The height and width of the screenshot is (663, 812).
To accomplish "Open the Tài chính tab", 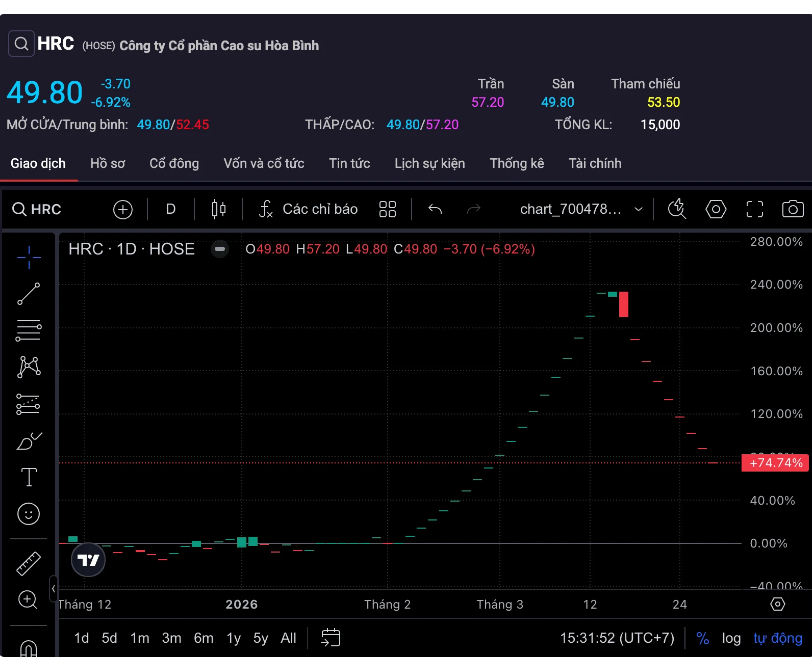I will 595,164.
